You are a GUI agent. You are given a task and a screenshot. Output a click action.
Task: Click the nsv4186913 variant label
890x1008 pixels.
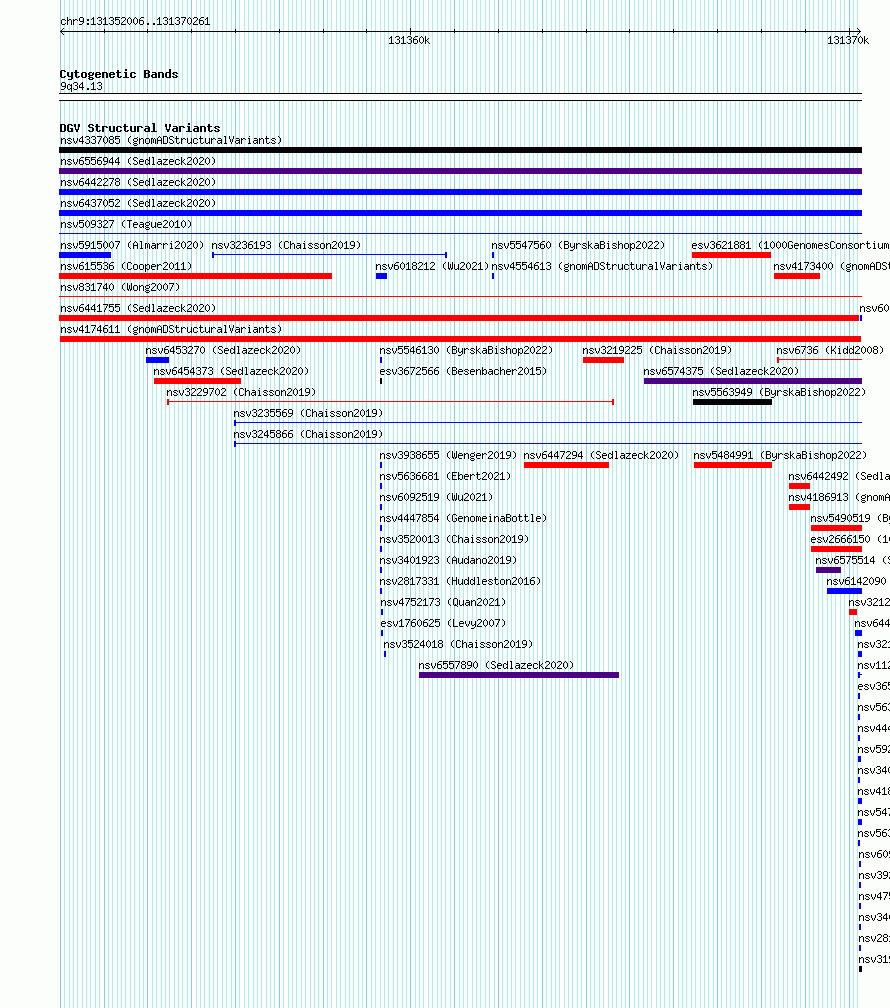839,498
